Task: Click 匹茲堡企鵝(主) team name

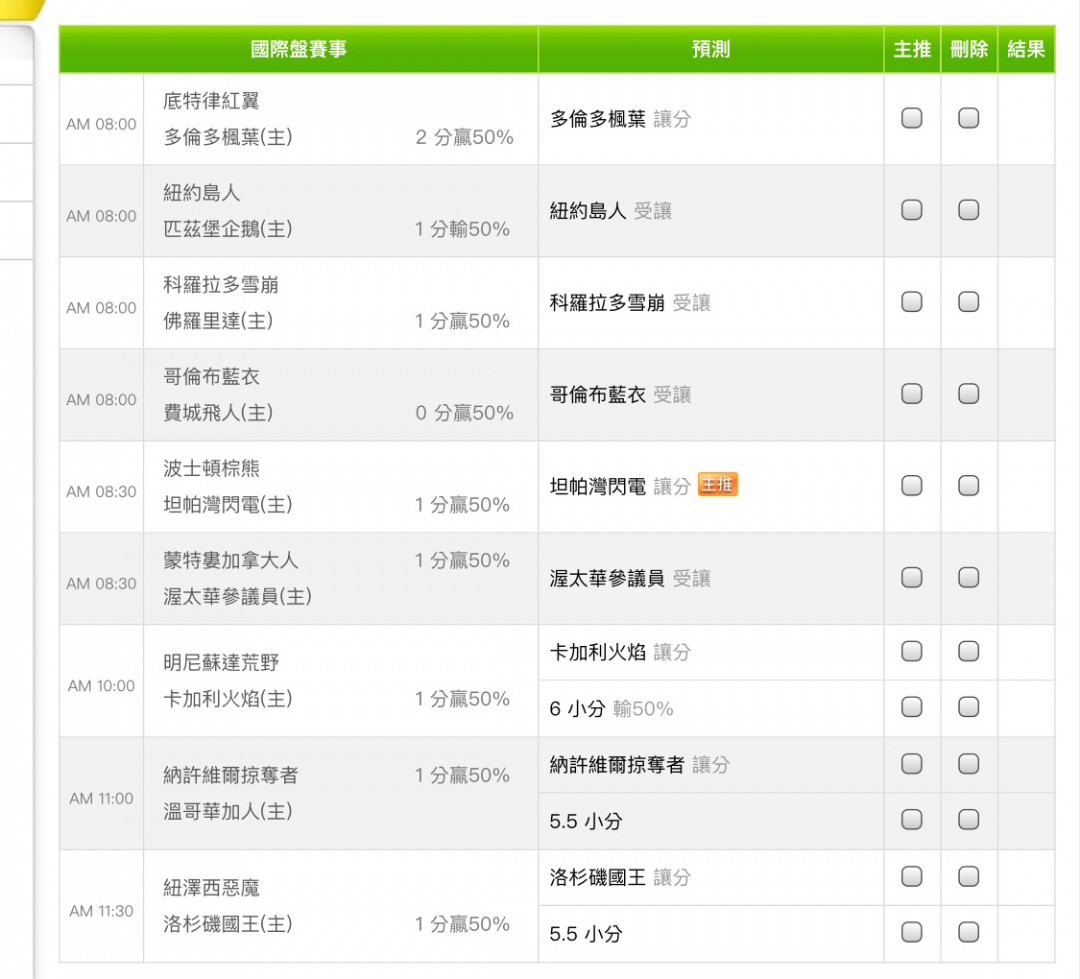Action: click(x=228, y=229)
